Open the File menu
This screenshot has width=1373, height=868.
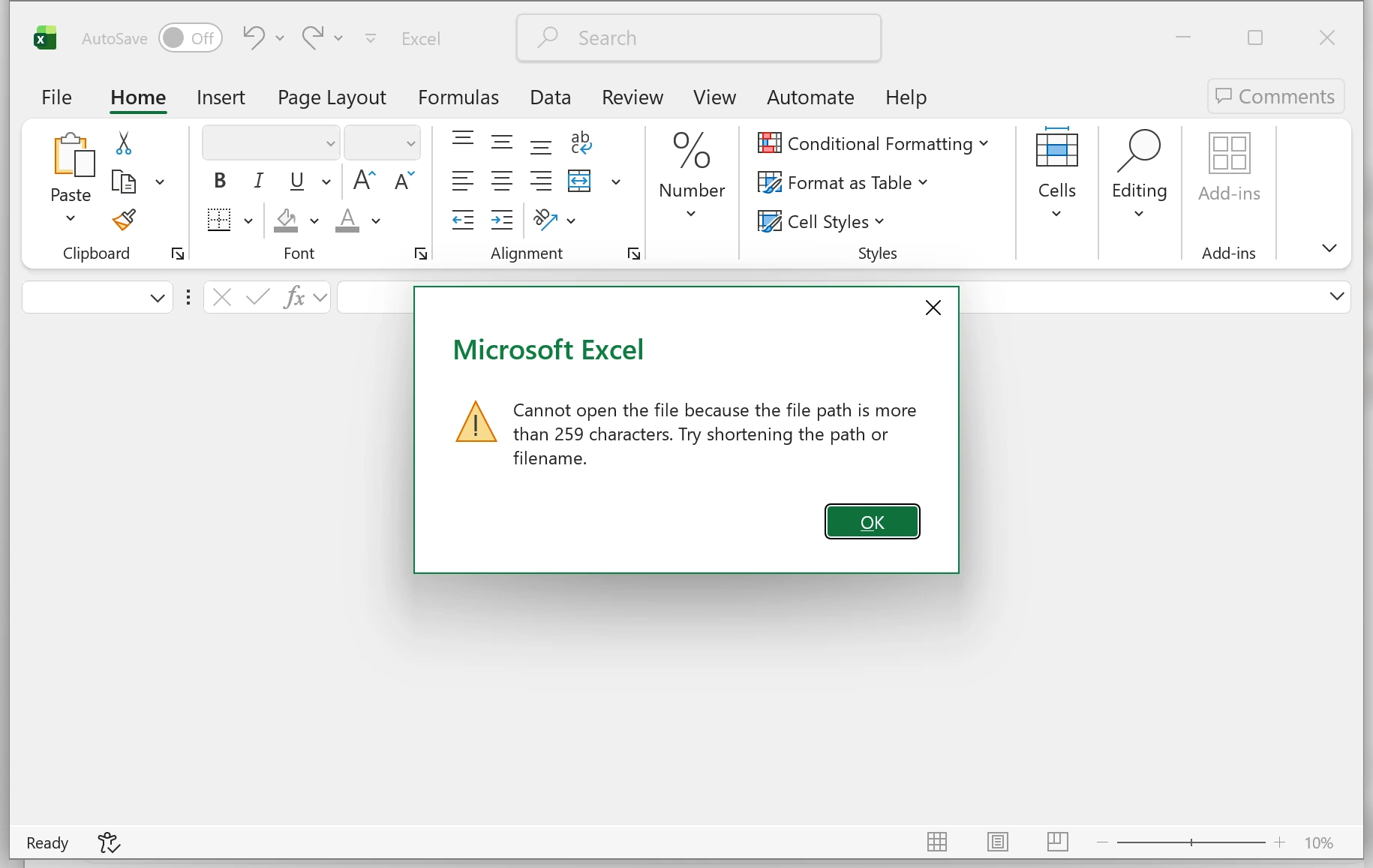point(56,98)
